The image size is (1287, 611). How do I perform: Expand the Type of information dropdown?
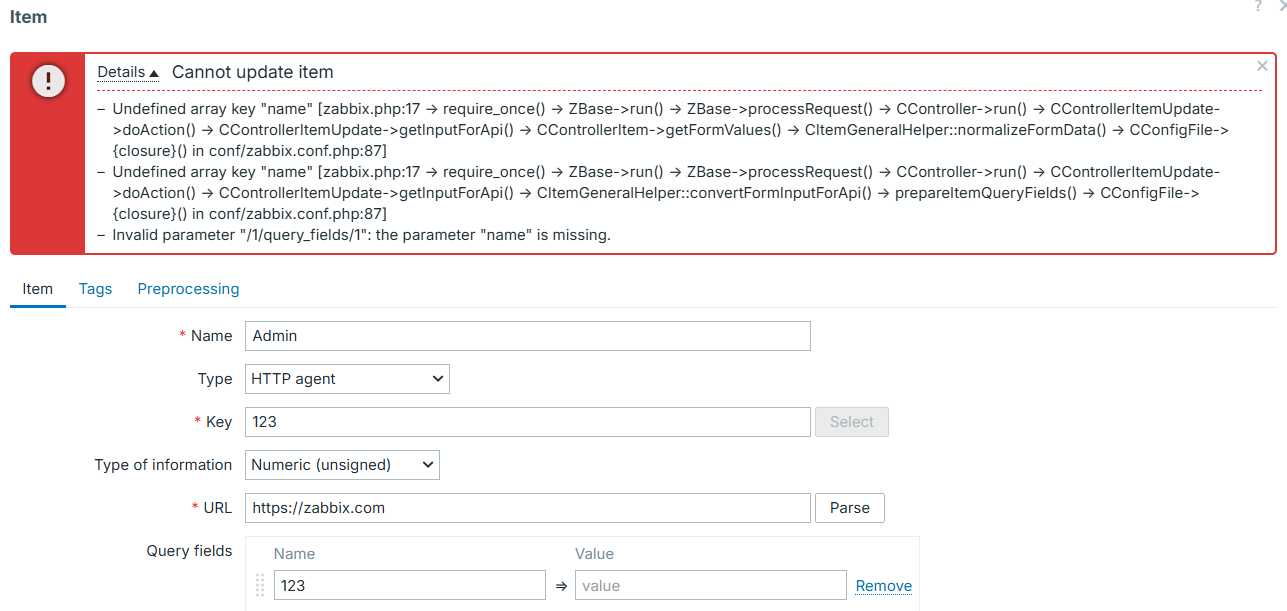click(x=342, y=465)
